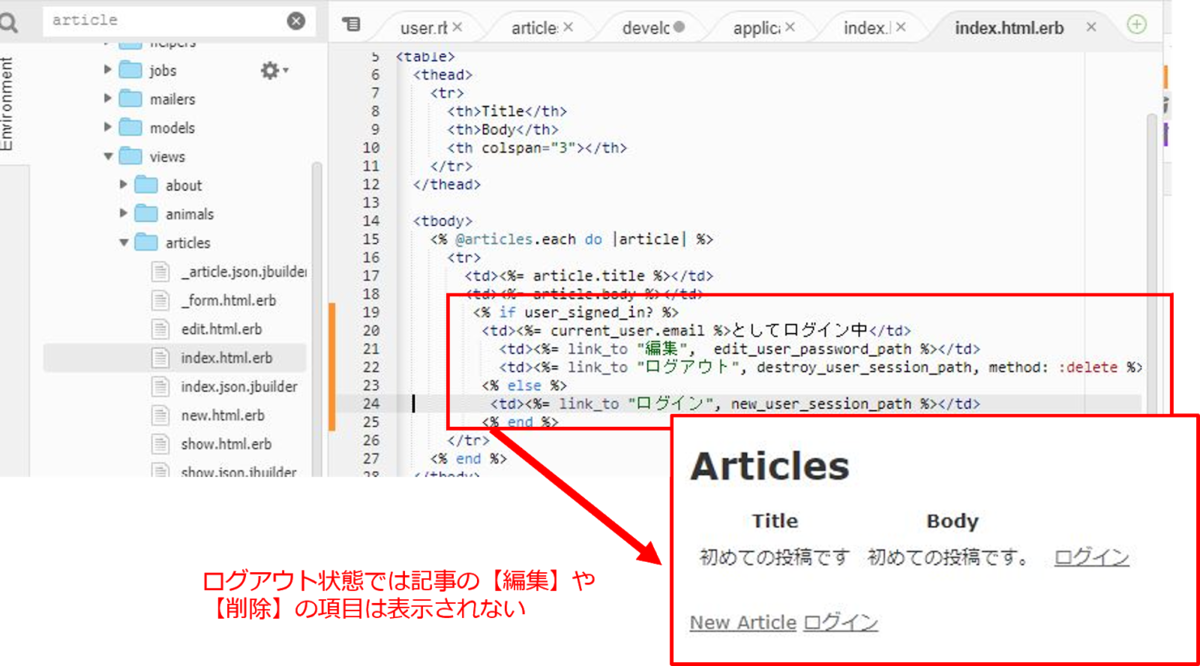This screenshot has height=666, width=1200.
Task: Click the magnifier search icon beside the search field
Action: click(x=8, y=24)
